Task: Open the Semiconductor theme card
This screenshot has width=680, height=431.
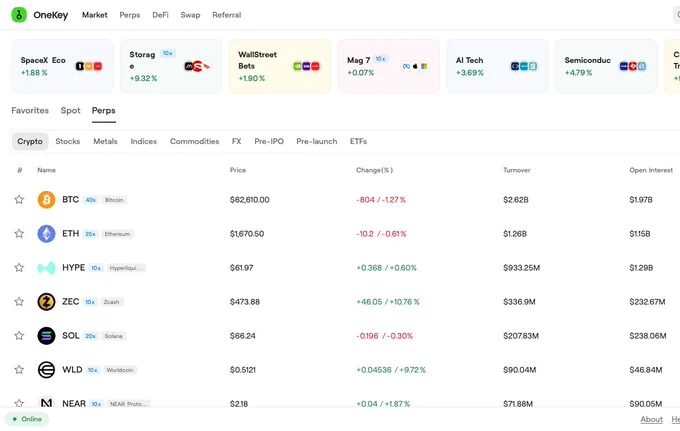Action: 606,66
